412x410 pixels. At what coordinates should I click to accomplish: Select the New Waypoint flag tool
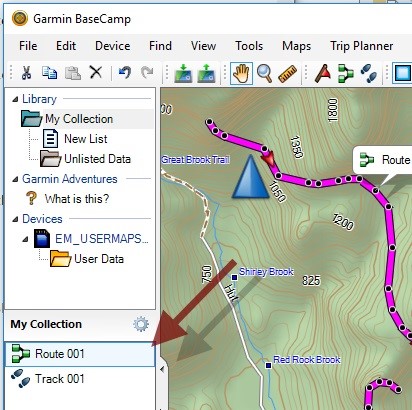pos(323,73)
